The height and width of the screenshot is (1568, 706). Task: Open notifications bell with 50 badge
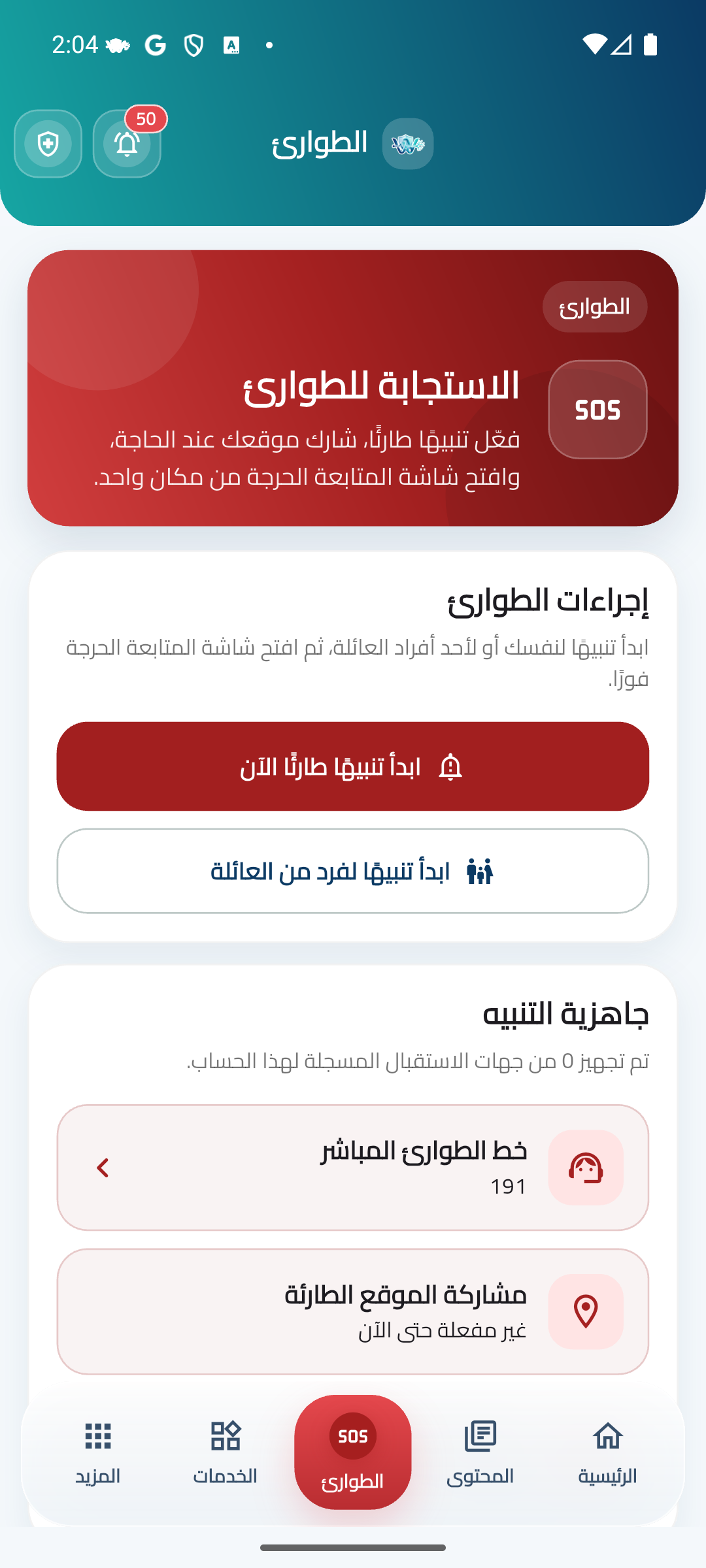click(127, 144)
